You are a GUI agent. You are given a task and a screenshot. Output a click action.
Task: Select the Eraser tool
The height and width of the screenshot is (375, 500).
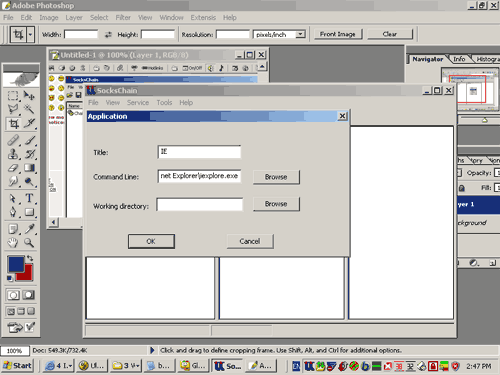tap(13, 168)
